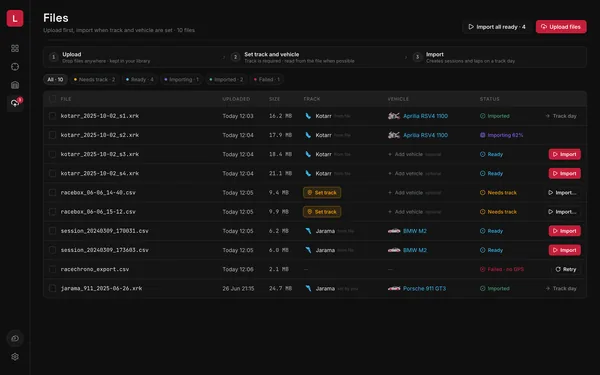Open the crosshair tracks icon in sidebar
The width and height of the screenshot is (600, 375).
click(15, 67)
